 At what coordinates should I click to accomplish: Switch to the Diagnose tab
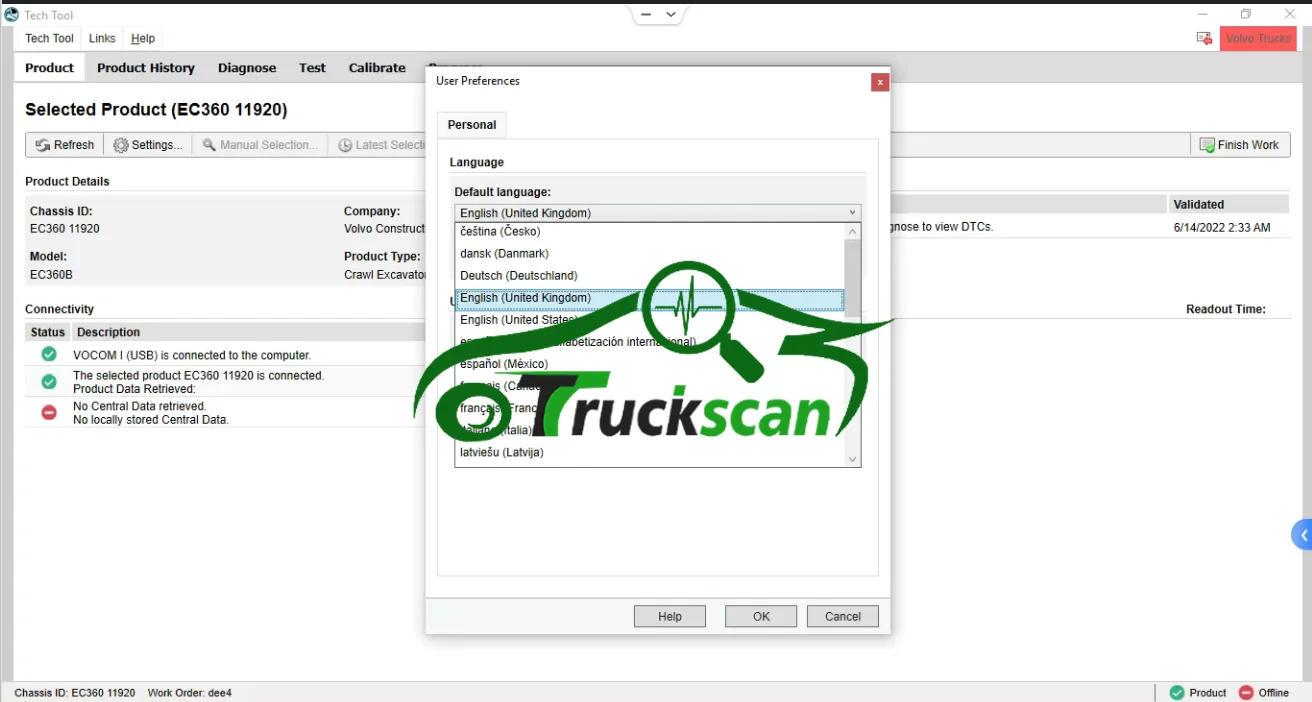pyautogui.click(x=247, y=68)
